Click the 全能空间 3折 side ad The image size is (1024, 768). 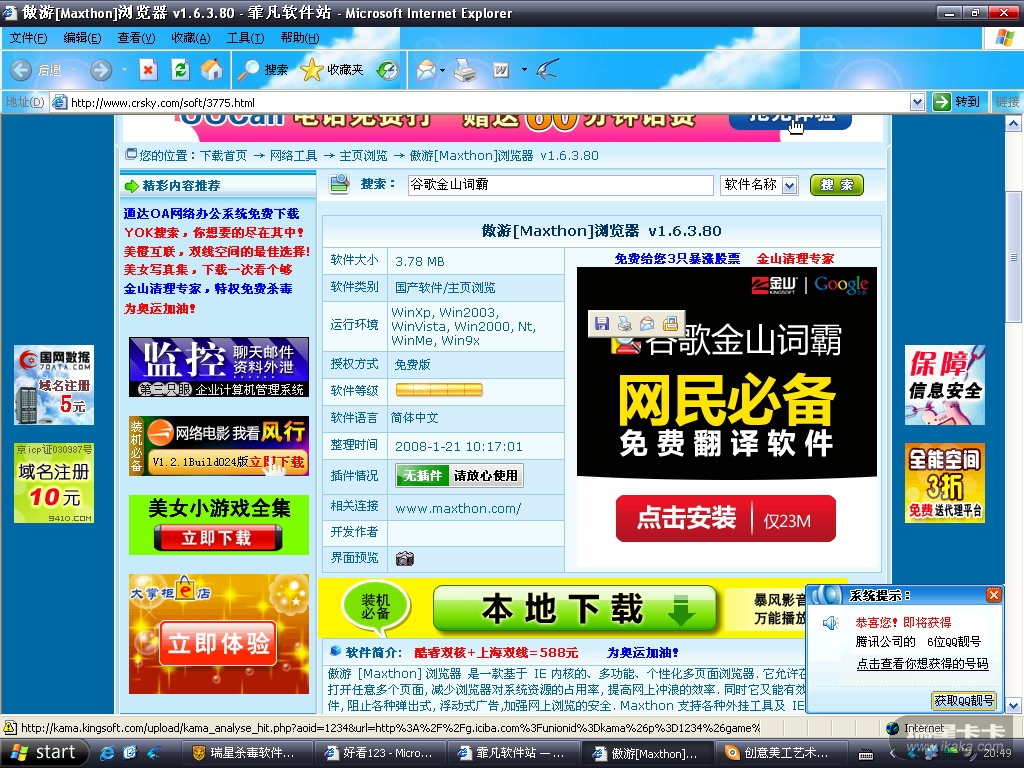coord(944,483)
